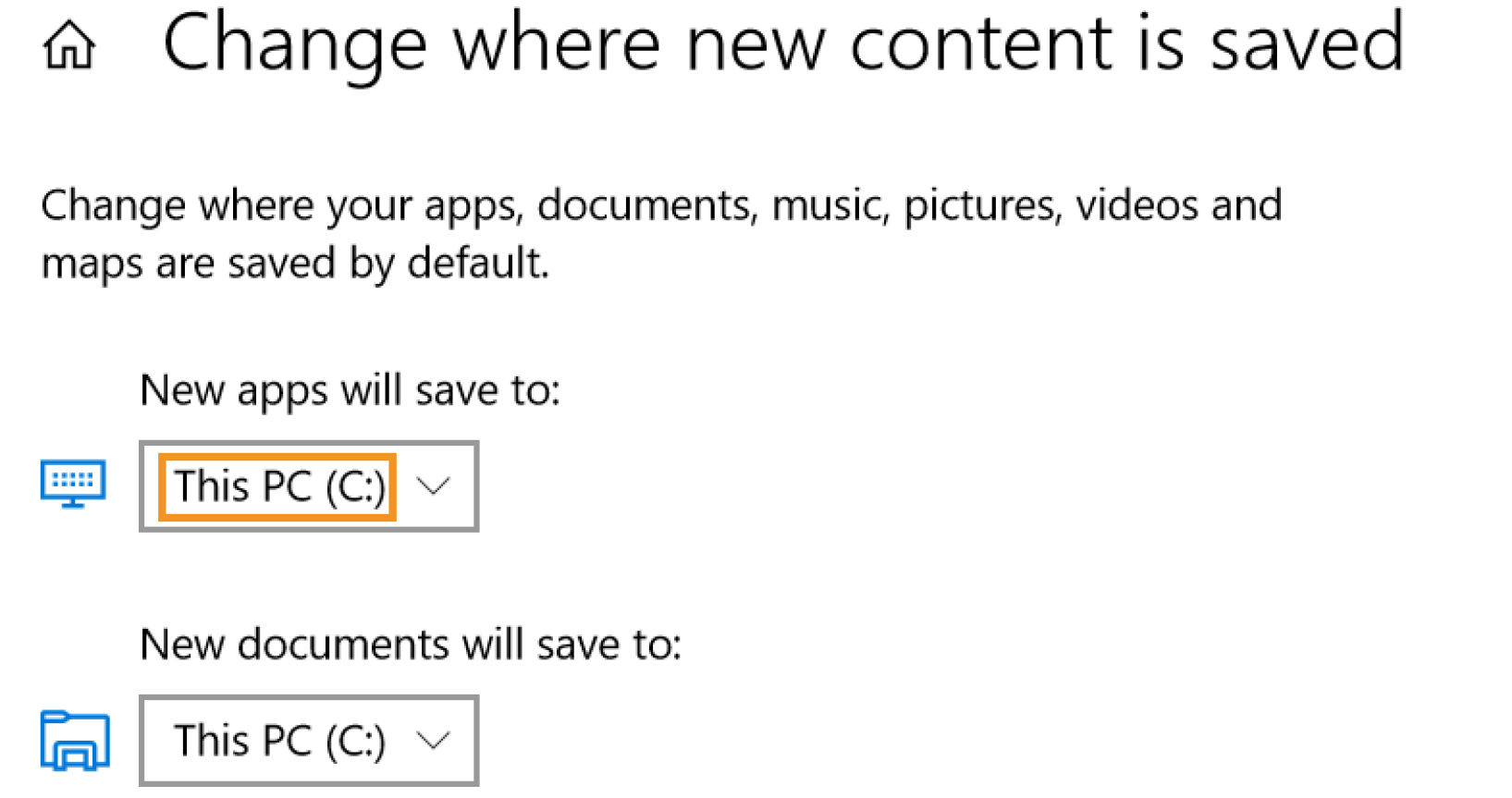Click the word "pictures" in the description paragraph
This screenshot has height=798, width=1512.
click(980, 205)
